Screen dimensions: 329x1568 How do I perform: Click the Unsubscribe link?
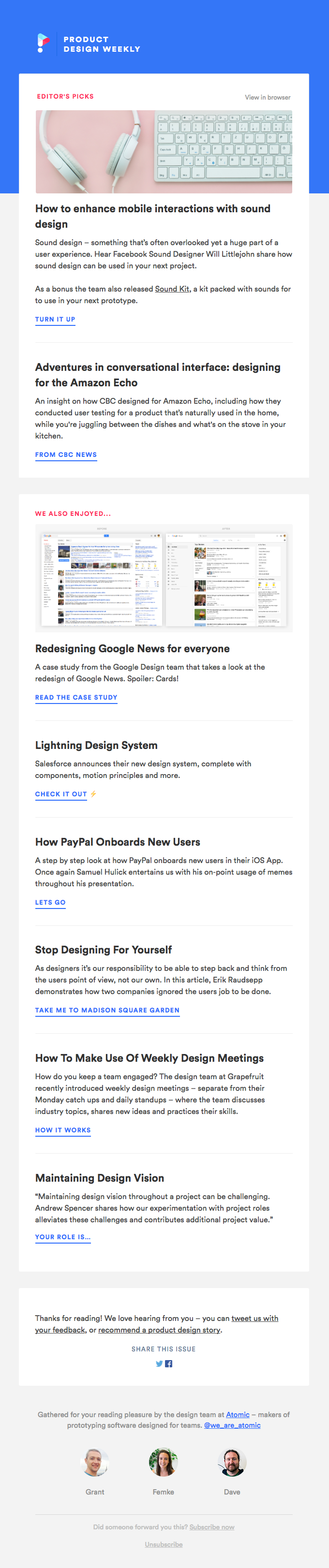tap(164, 1544)
